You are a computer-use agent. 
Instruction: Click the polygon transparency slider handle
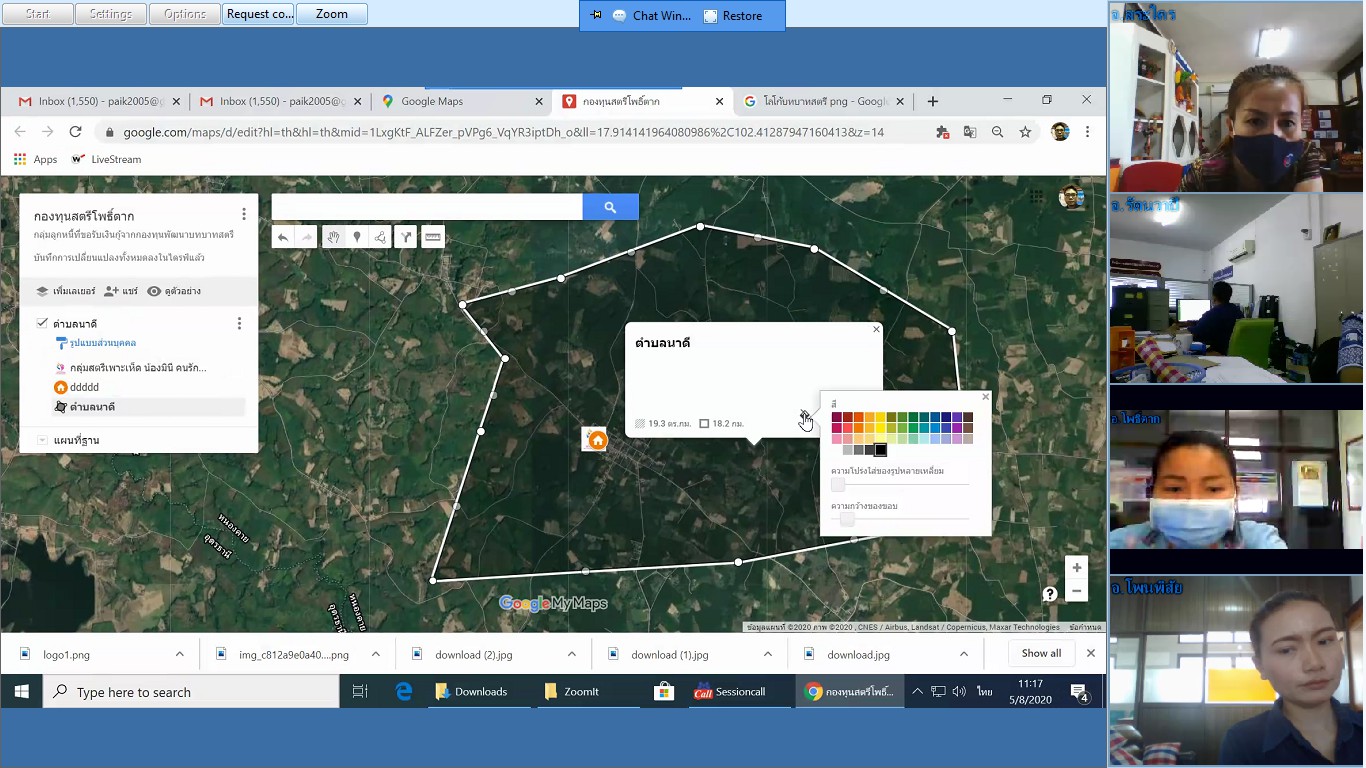click(838, 485)
